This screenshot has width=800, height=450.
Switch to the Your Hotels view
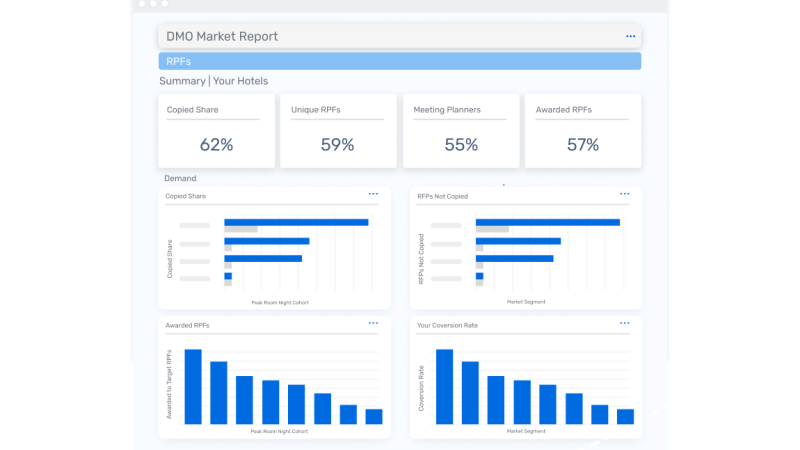coord(240,81)
